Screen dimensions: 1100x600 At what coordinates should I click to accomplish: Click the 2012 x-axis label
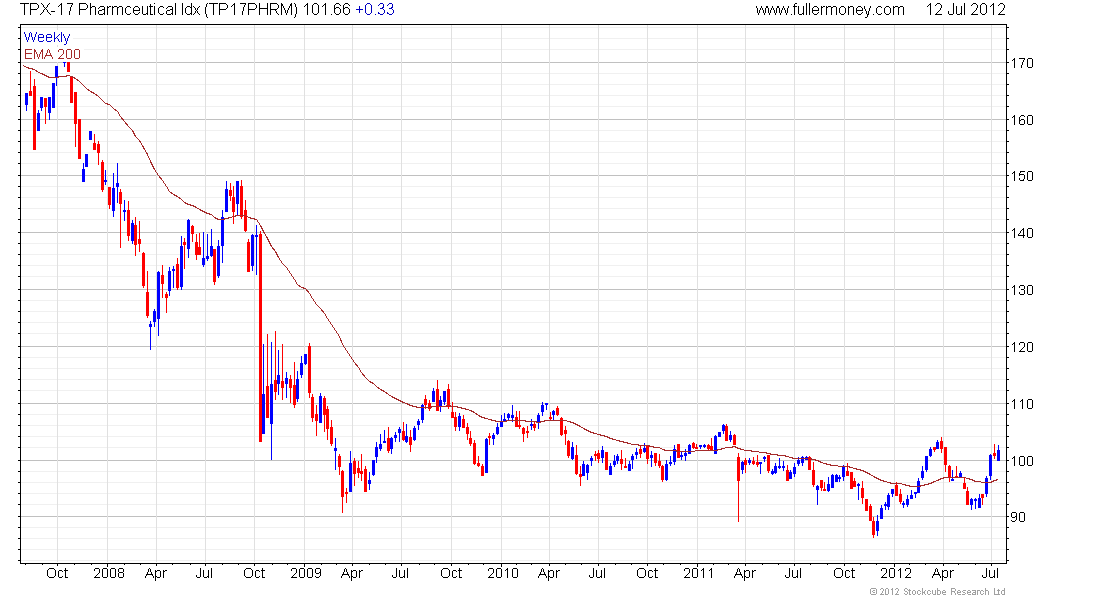click(896, 573)
